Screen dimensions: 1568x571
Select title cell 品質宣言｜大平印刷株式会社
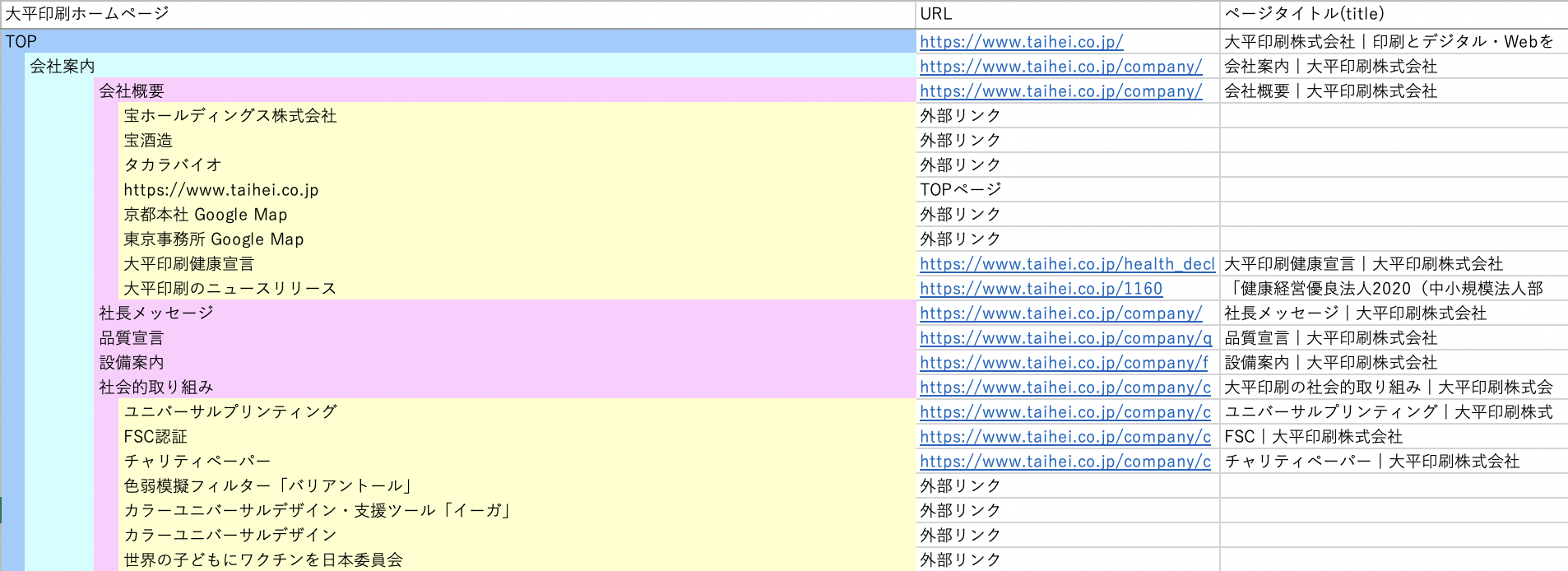(x=1394, y=337)
